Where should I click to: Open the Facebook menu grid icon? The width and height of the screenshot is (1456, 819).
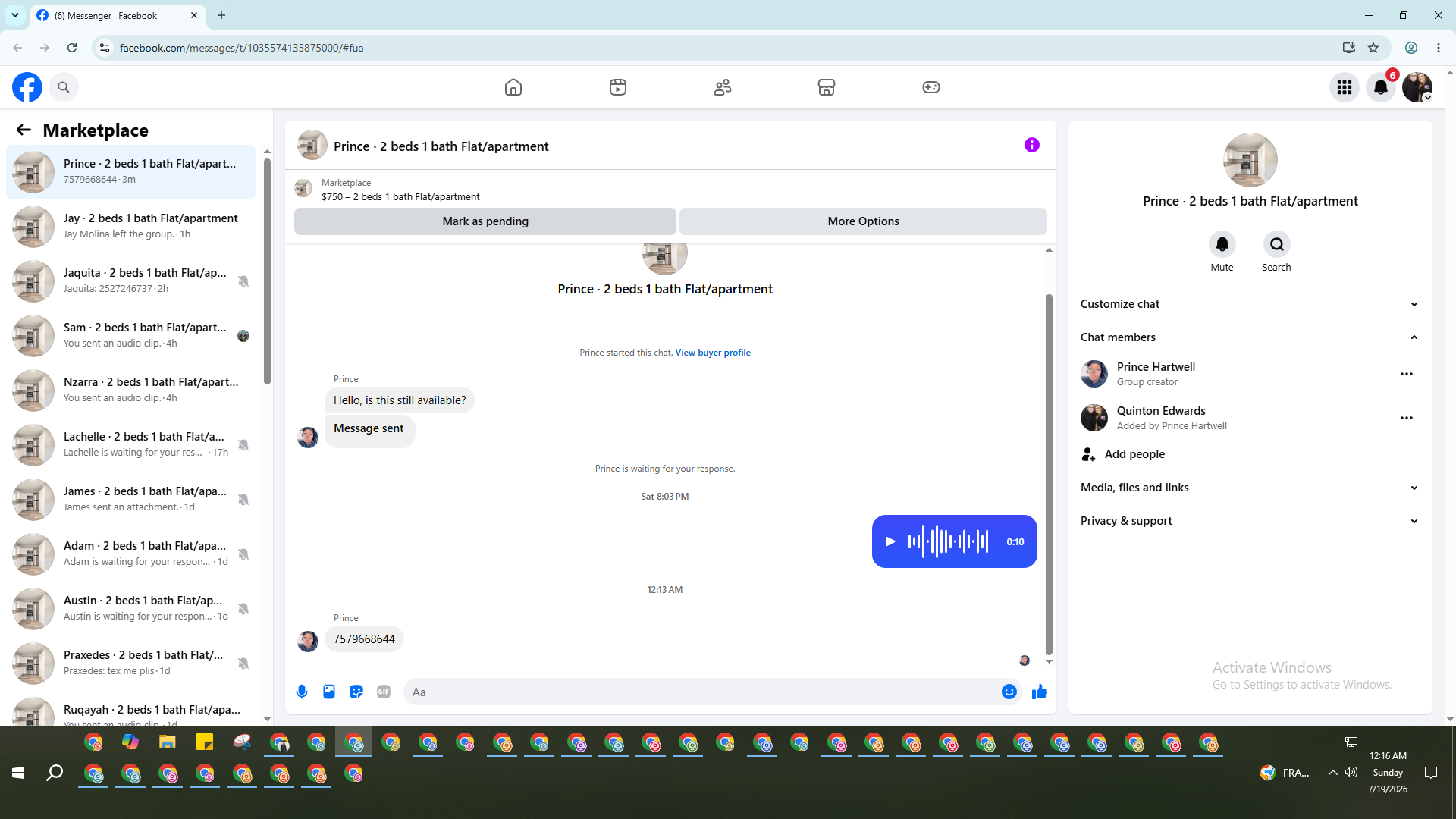point(1345,87)
